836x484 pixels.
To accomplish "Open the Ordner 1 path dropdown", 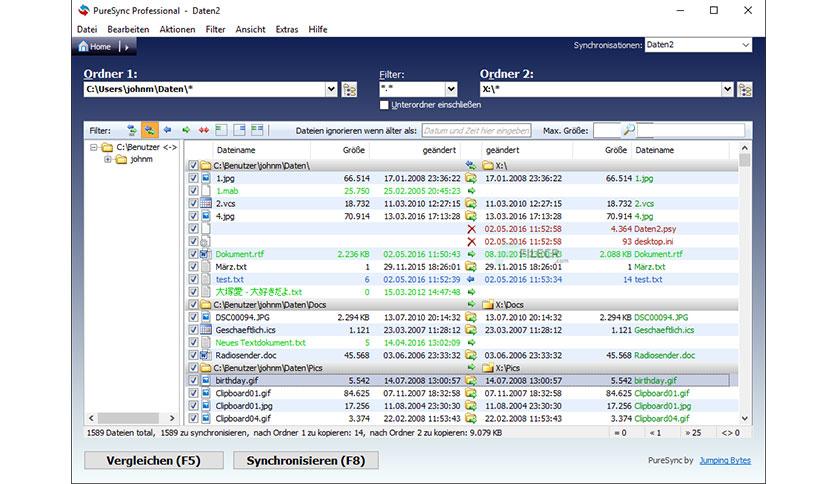I will (x=331, y=89).
